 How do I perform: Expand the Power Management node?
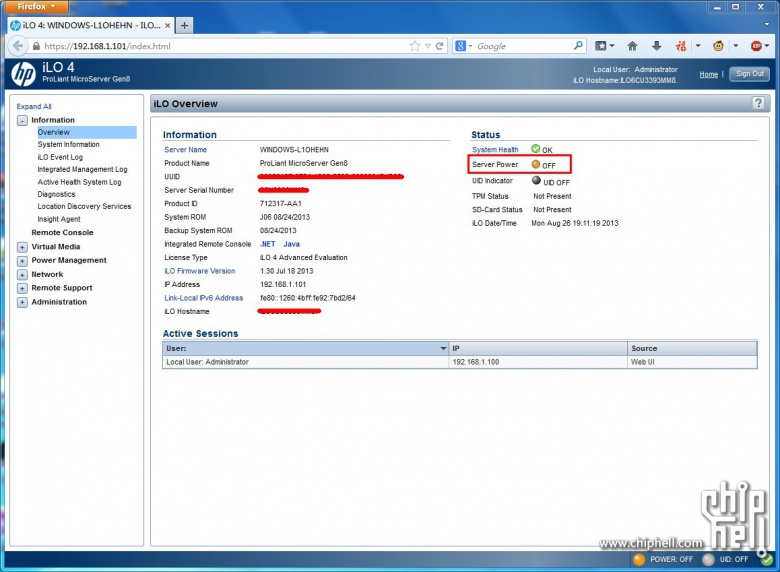[x=22, y=261]
